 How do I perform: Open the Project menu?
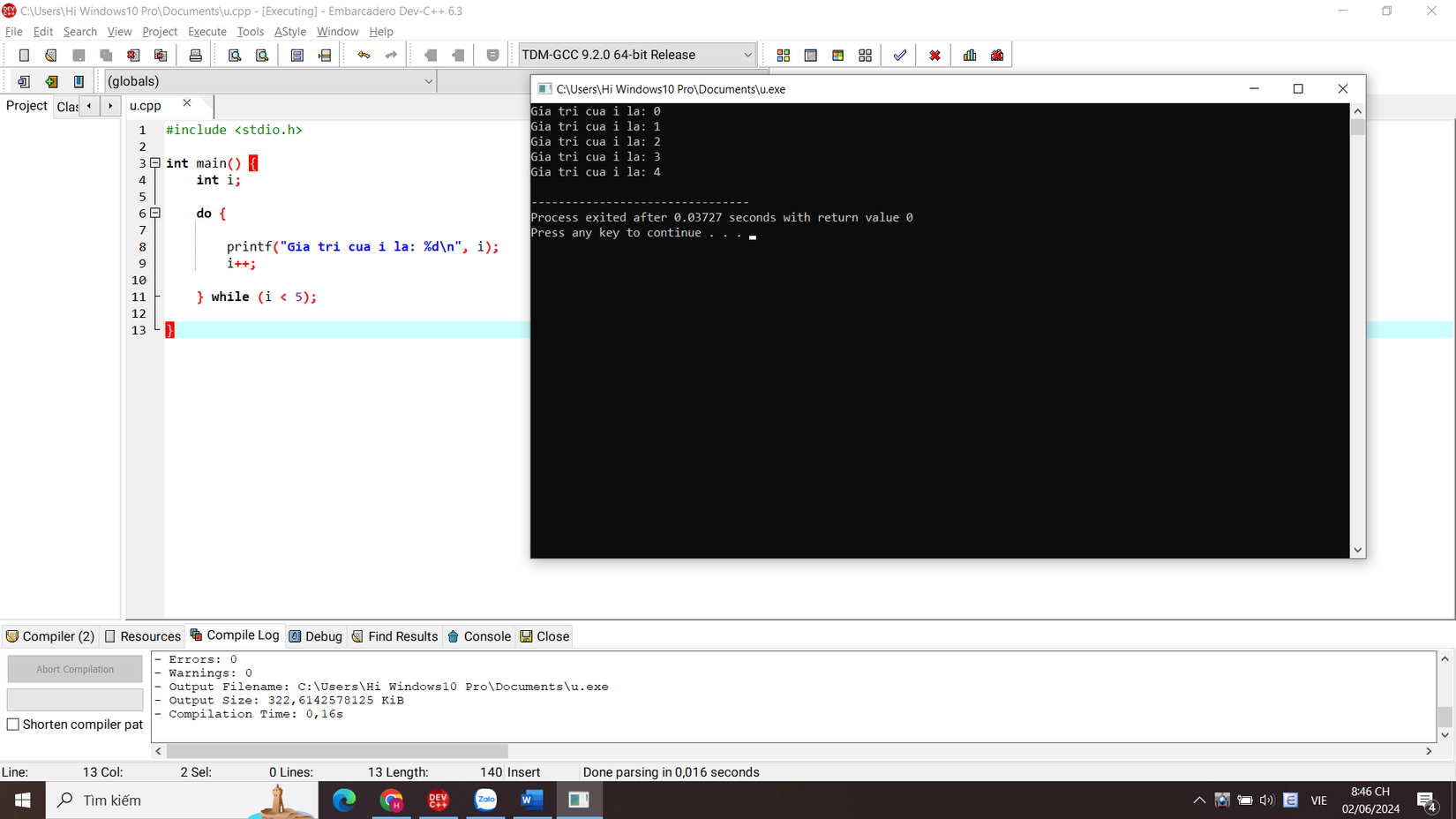coord(160,32)
